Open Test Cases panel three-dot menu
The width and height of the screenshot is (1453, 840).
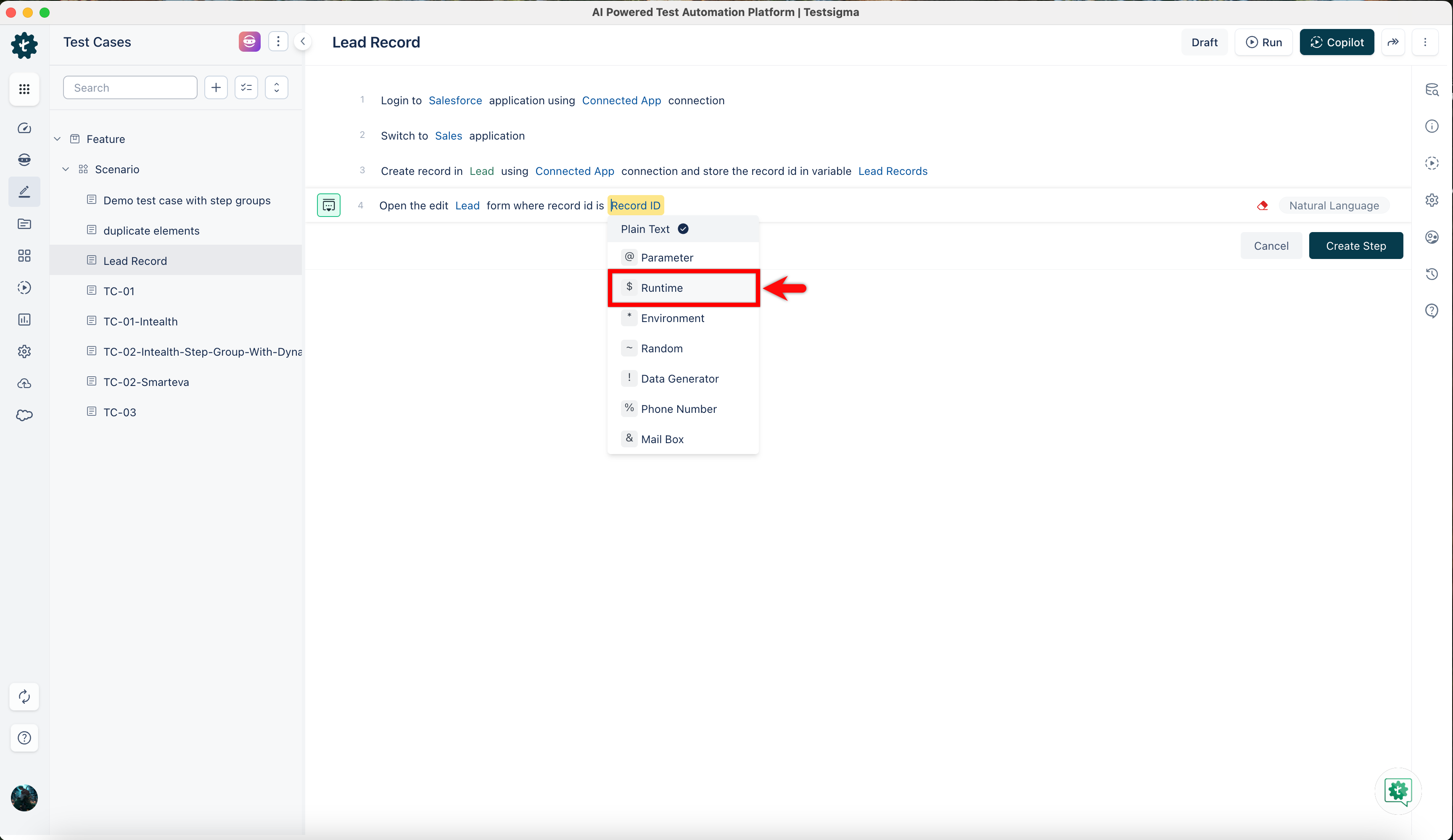pos(278,42)
